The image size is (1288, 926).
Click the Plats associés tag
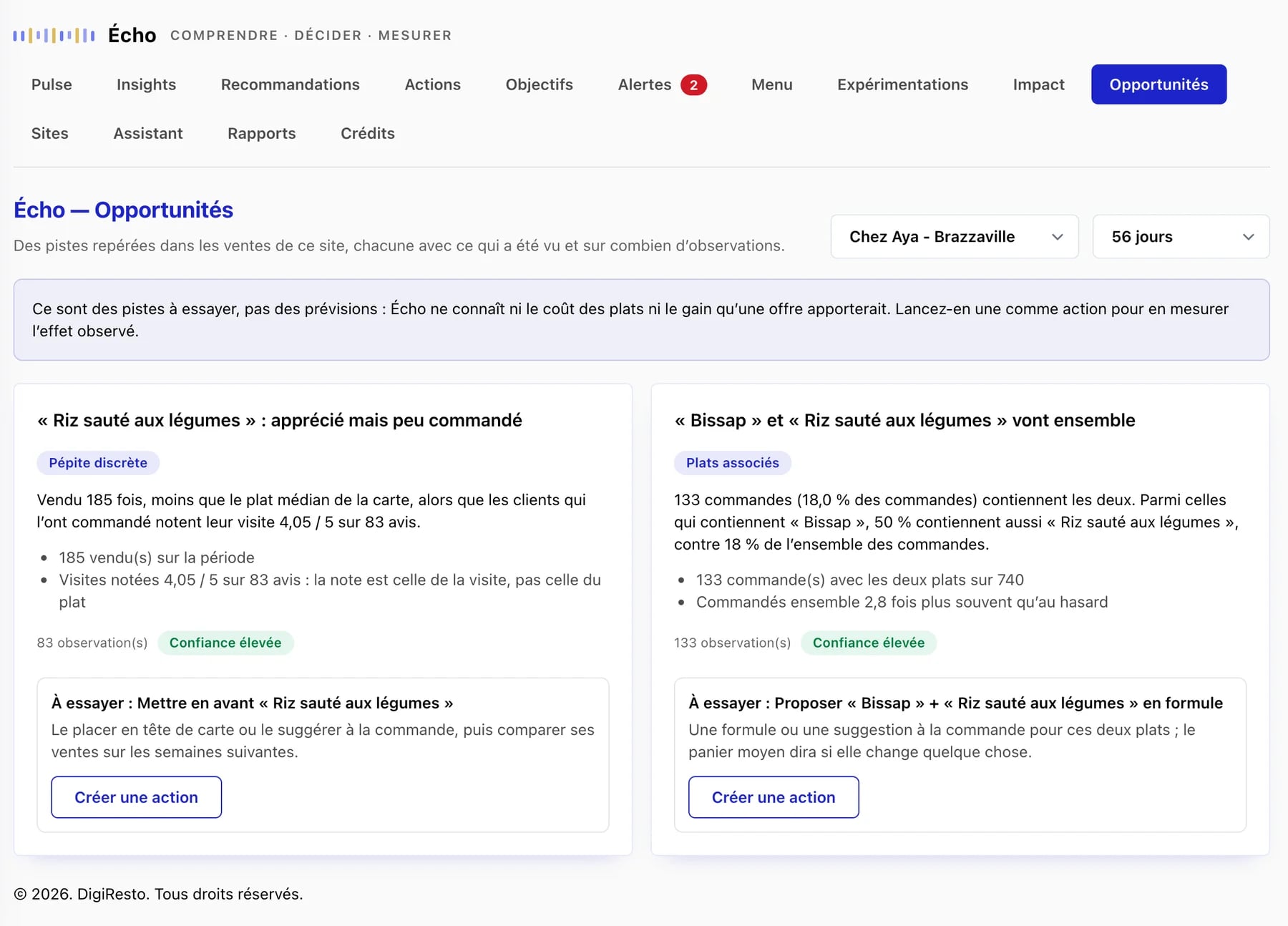pos(732,463)
